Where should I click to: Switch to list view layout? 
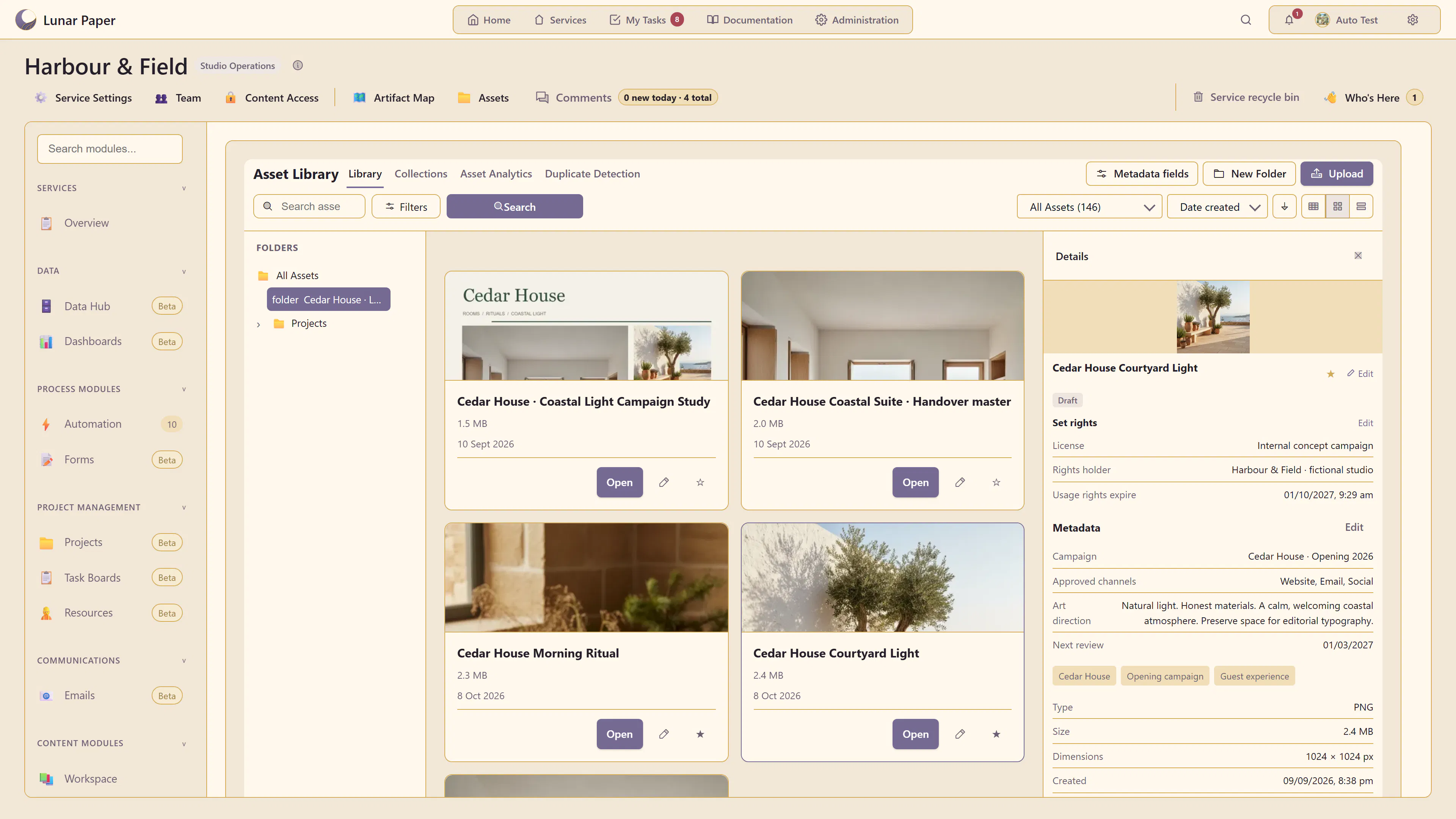[1361, 207]
